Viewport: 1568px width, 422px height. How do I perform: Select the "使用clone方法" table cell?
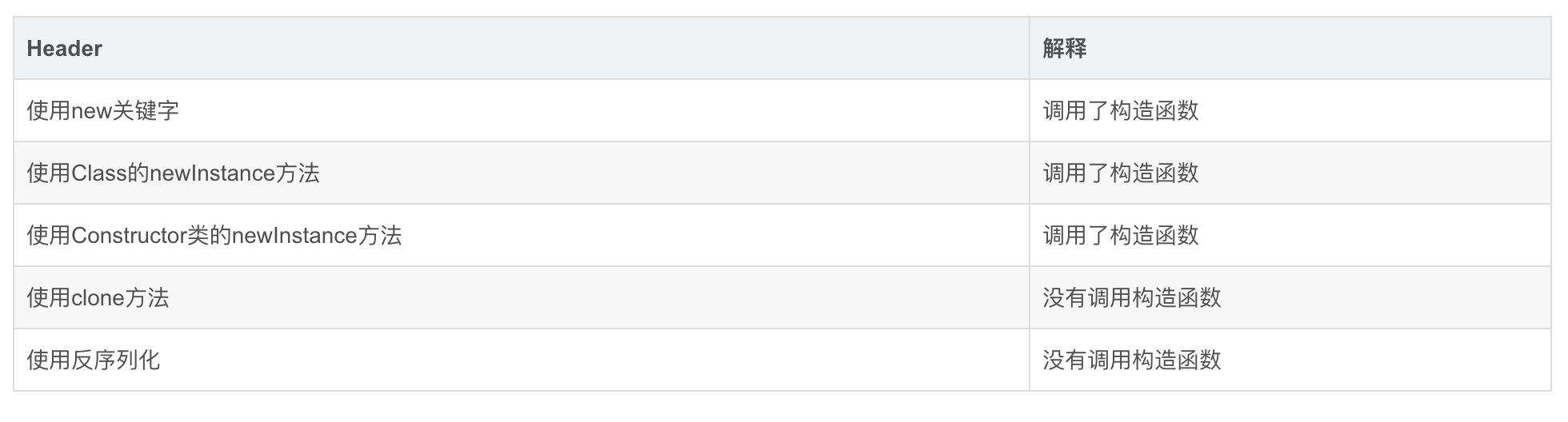pyautogui.click(x=98, y=297)
